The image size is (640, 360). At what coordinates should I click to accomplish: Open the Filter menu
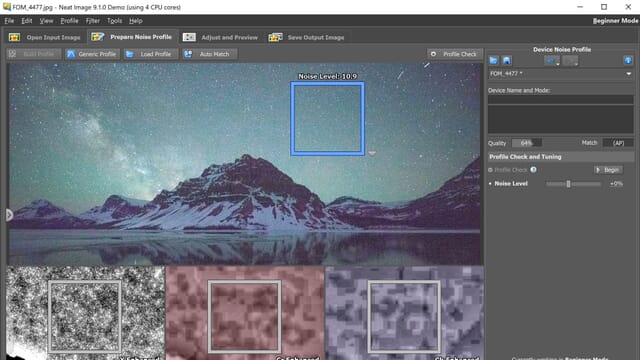tap(93, 21)
